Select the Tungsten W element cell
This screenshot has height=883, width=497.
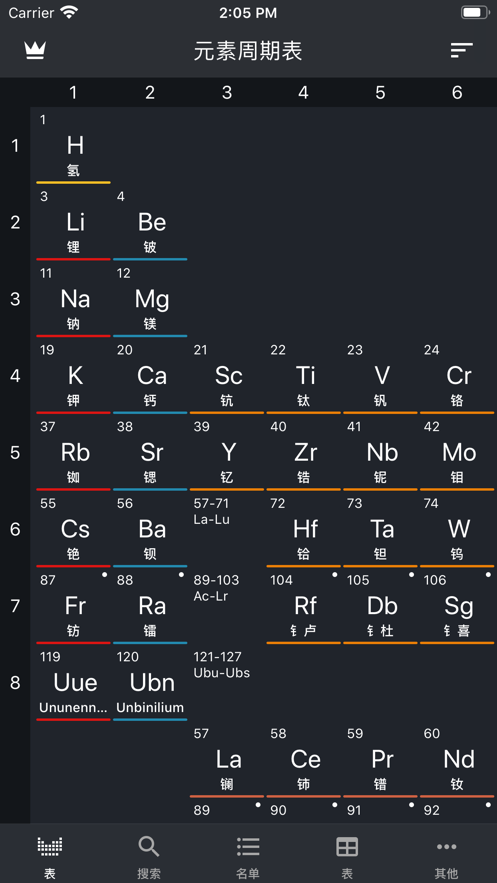(x=457, y=530)
